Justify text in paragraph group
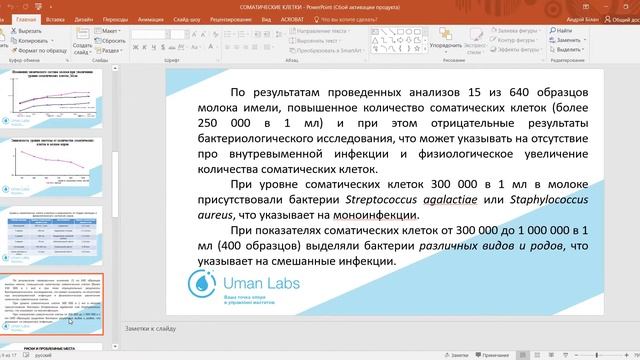This screenshot has height=360, width=640. 254,47
